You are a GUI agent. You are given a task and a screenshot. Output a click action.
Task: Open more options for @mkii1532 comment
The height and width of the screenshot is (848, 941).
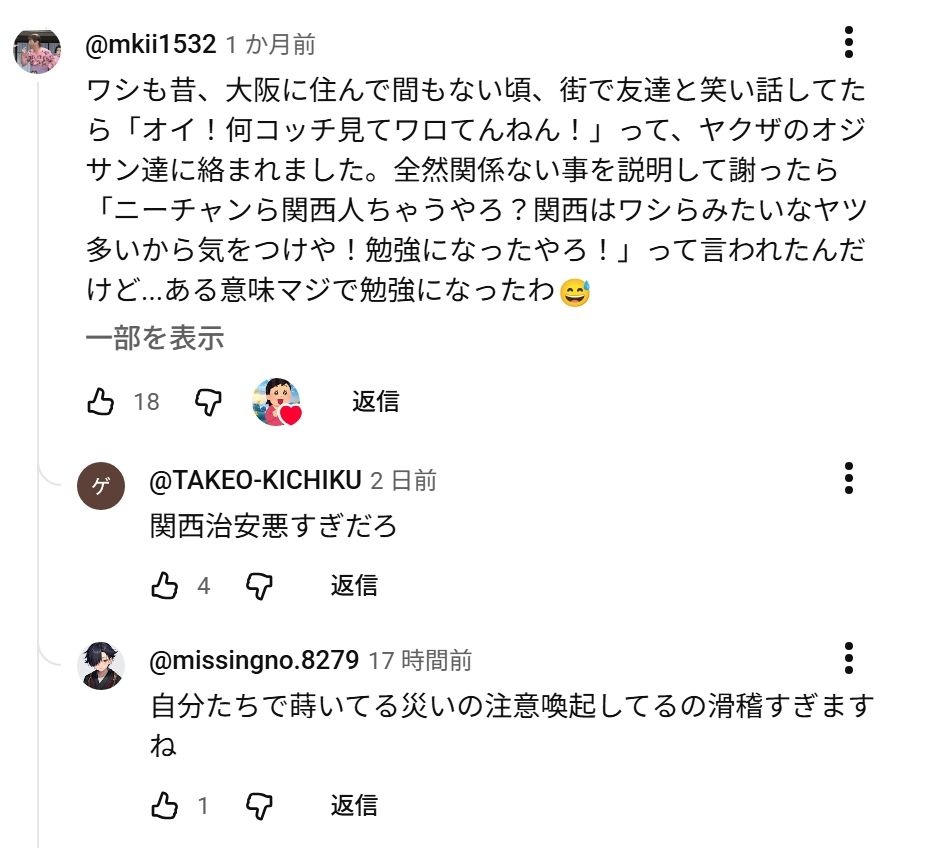click(x=848, y=43)
